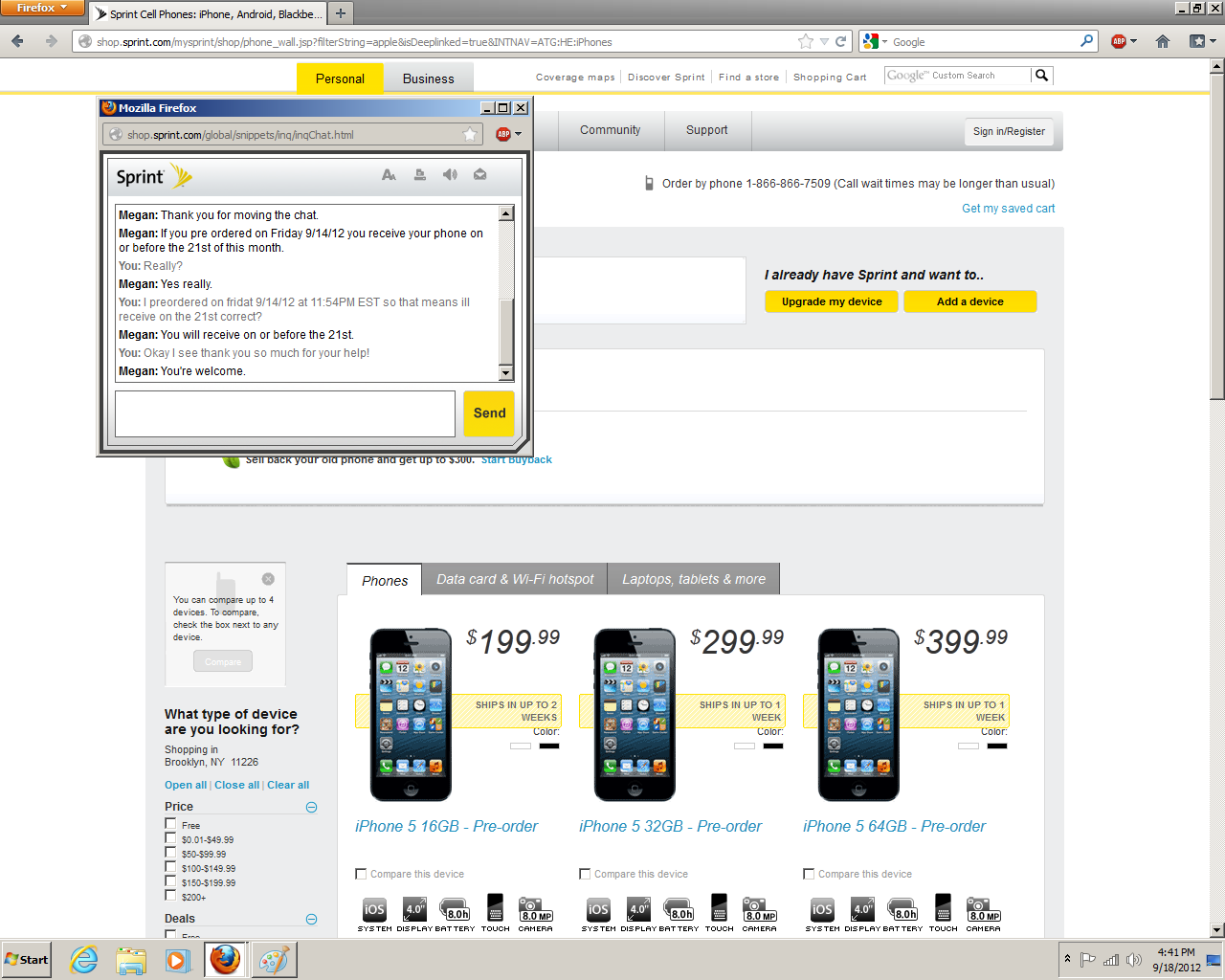Open Windows Explorer folder from the taskbar
This screenshot has height=980, width=1225.
click(131, 960)
